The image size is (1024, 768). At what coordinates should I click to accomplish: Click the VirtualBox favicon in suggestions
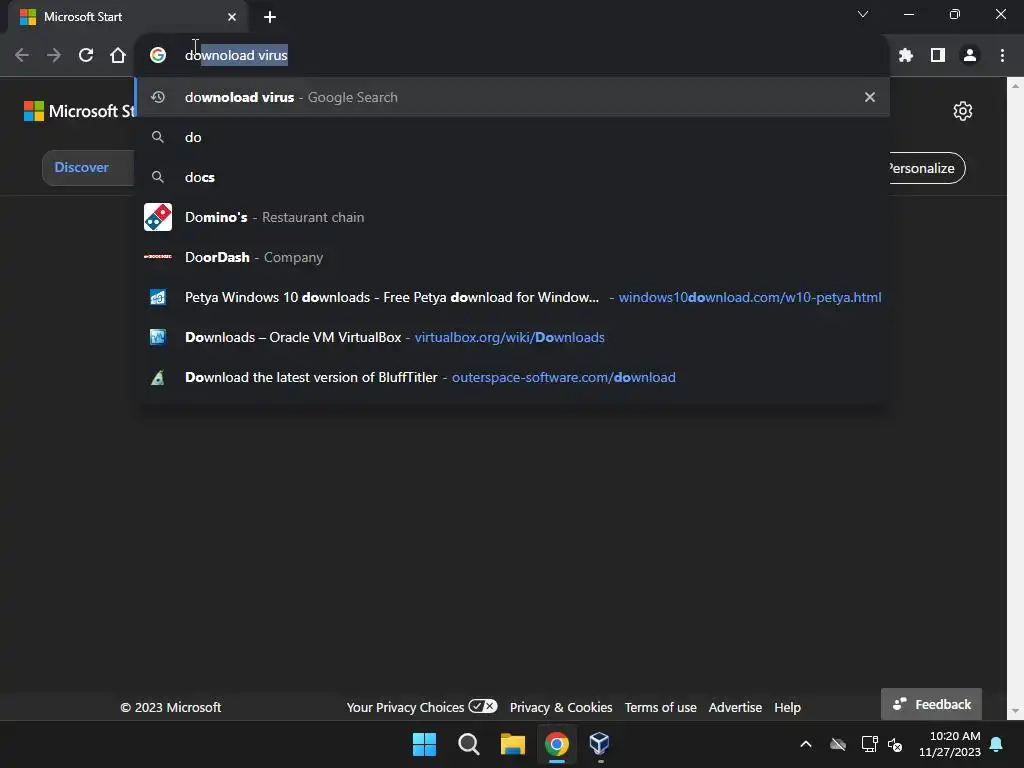click(x=158, y=337)
